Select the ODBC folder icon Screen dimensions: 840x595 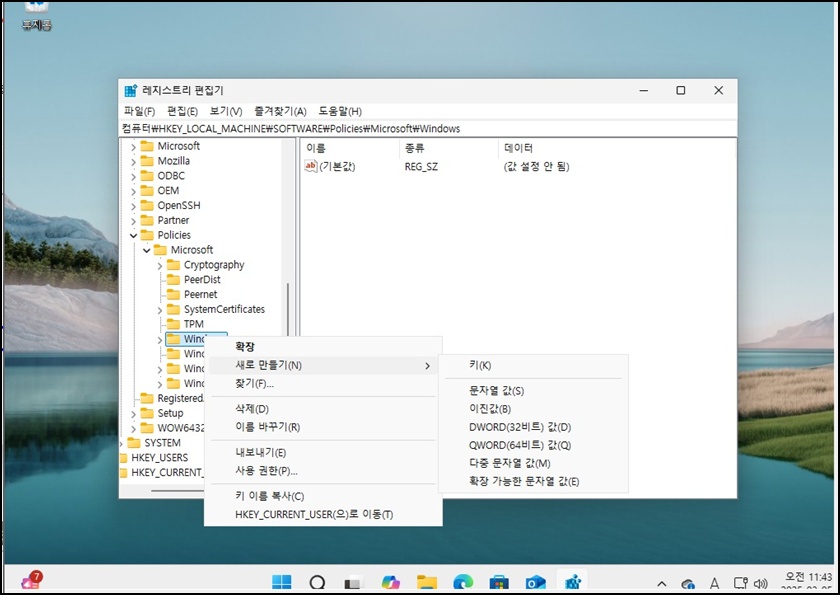(x=147, y=176)
